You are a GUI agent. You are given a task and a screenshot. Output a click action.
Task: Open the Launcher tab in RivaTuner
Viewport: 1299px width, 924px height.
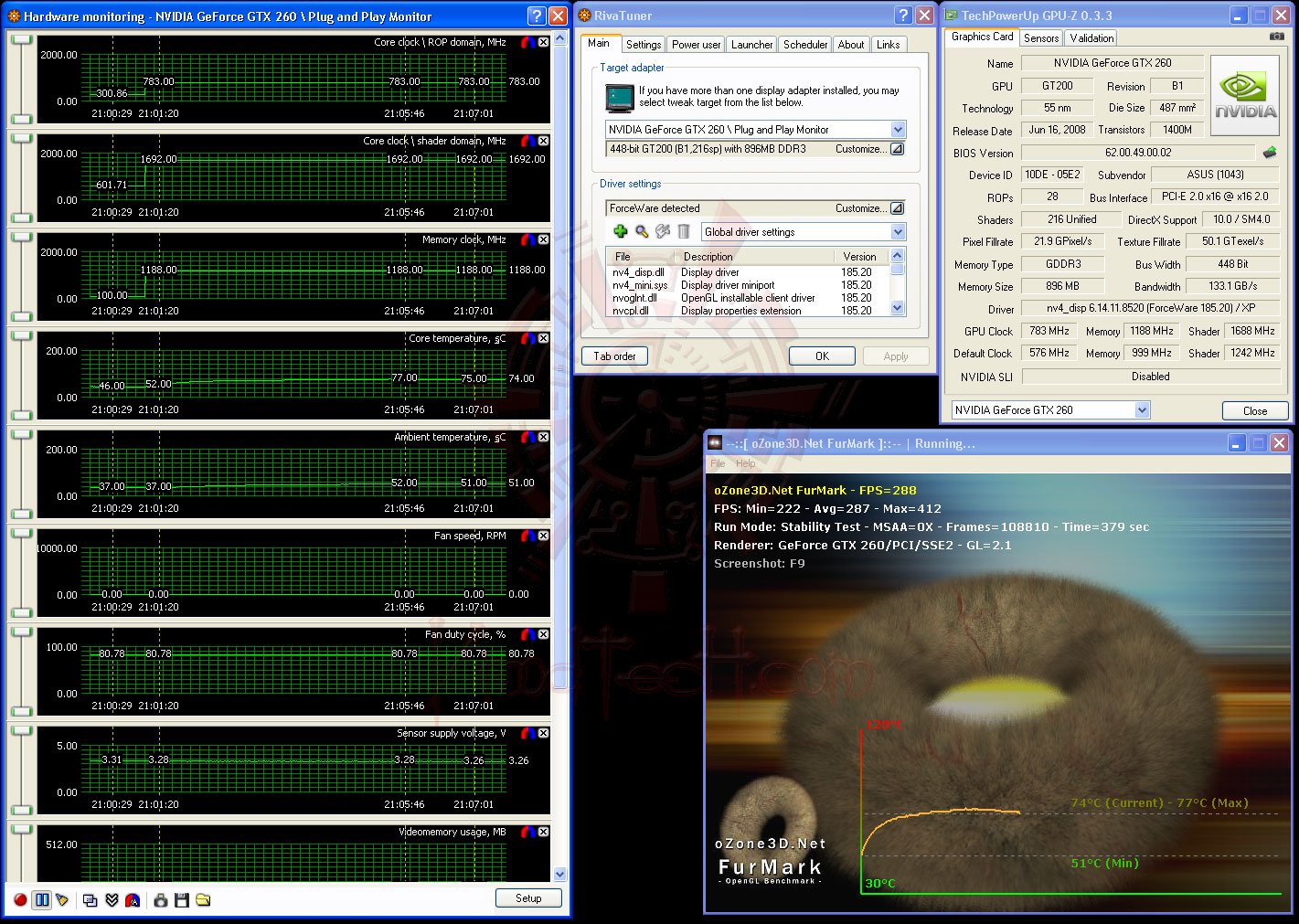tap(752, 45)
